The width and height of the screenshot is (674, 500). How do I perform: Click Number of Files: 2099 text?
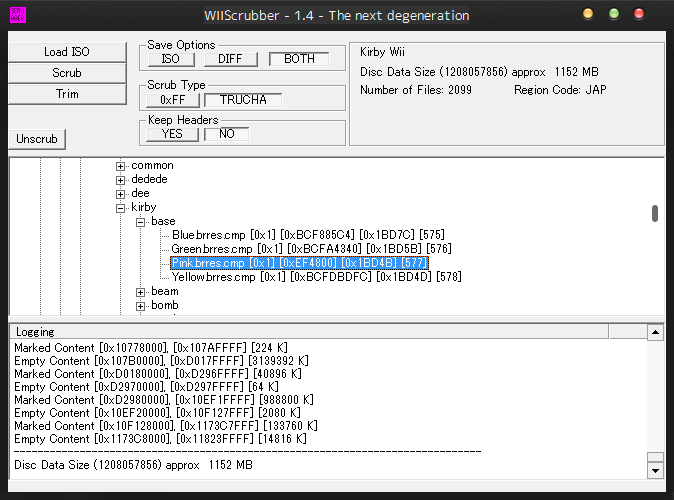[416, 90]
